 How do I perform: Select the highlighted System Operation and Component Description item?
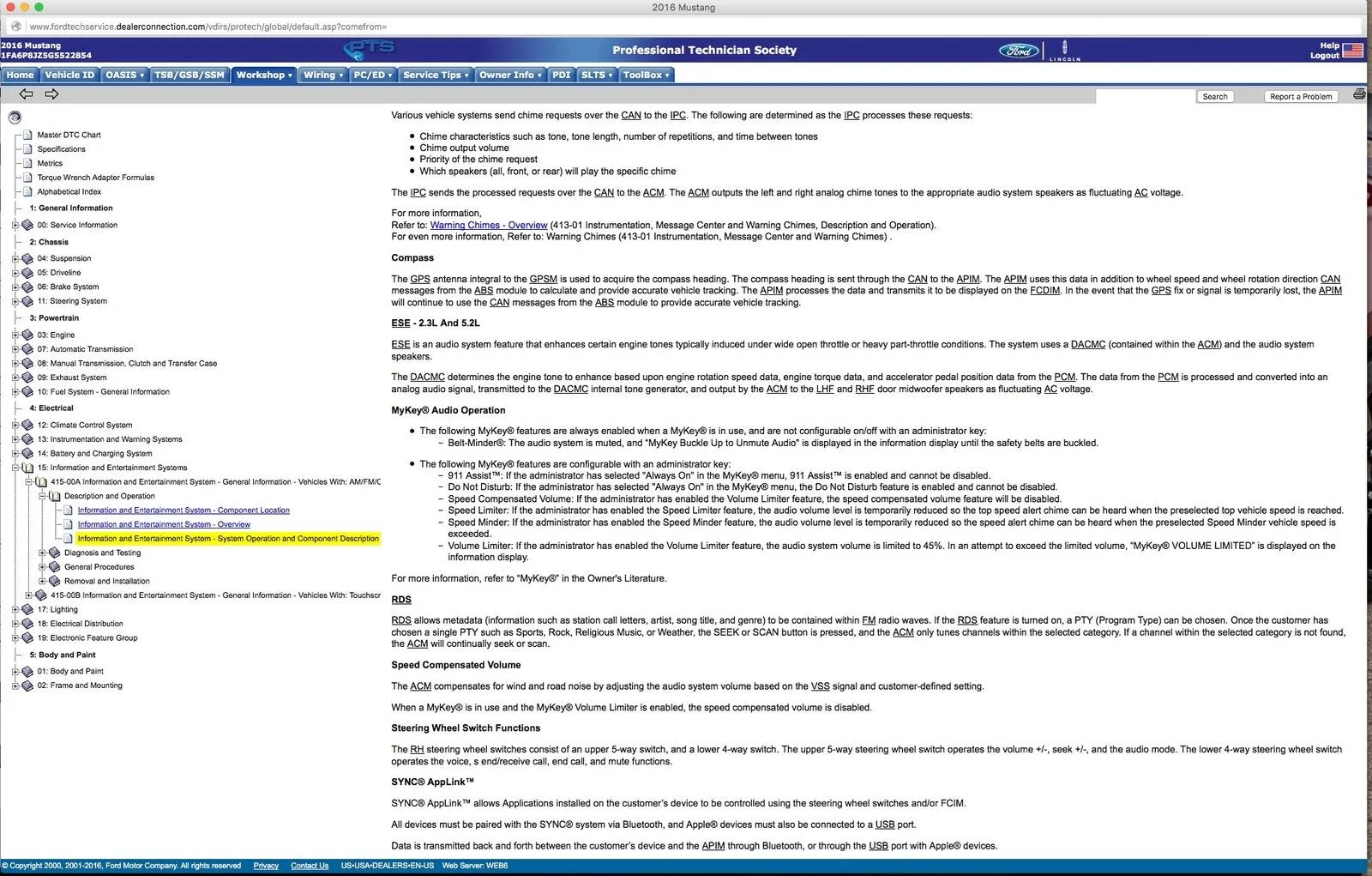(x=228, y=539)
